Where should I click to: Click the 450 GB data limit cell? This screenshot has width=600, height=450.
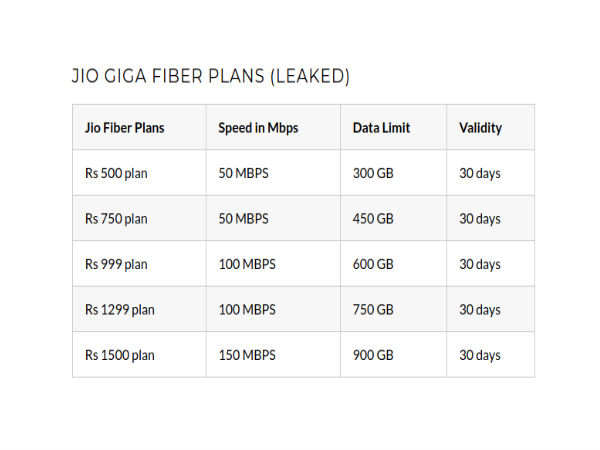click(x=373, y=219)
